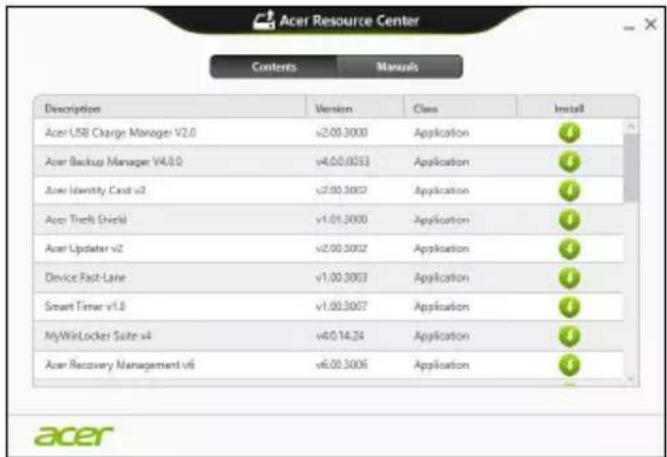Click version v4.0.14.24 cell
The image size is (667, 457).
point(339,336)
